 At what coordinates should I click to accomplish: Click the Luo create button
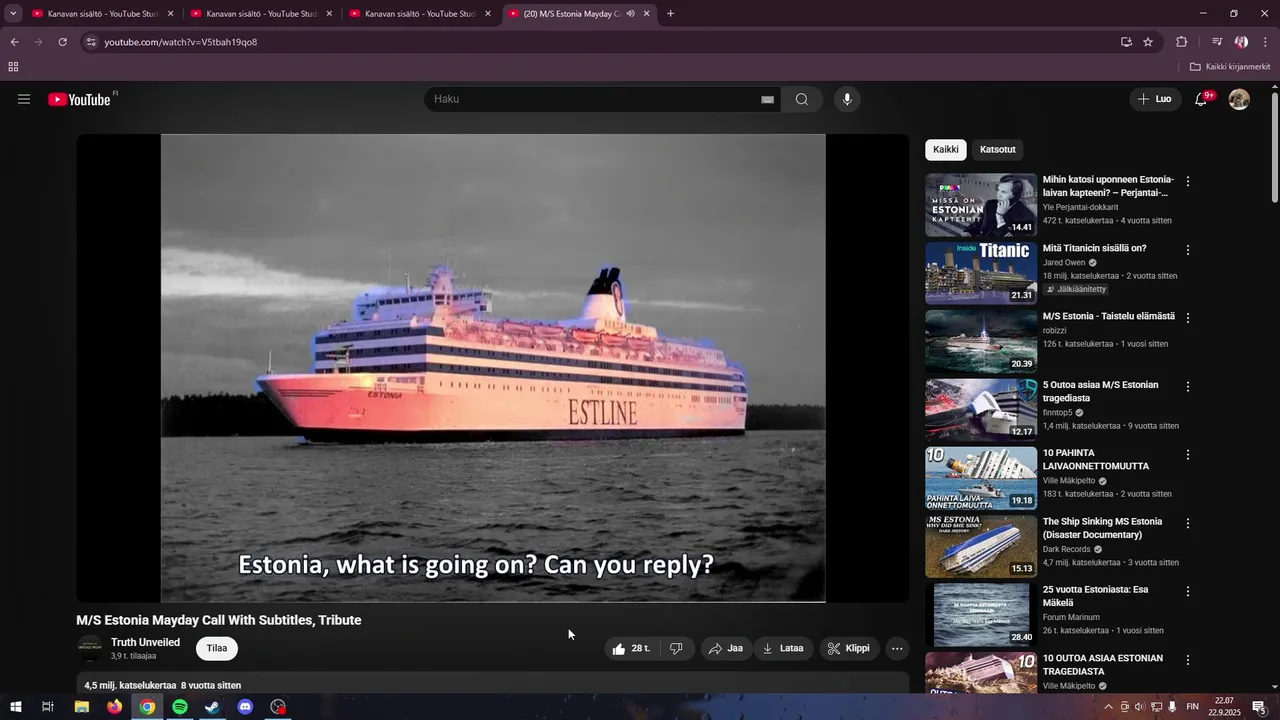(x=1155, y=99)
